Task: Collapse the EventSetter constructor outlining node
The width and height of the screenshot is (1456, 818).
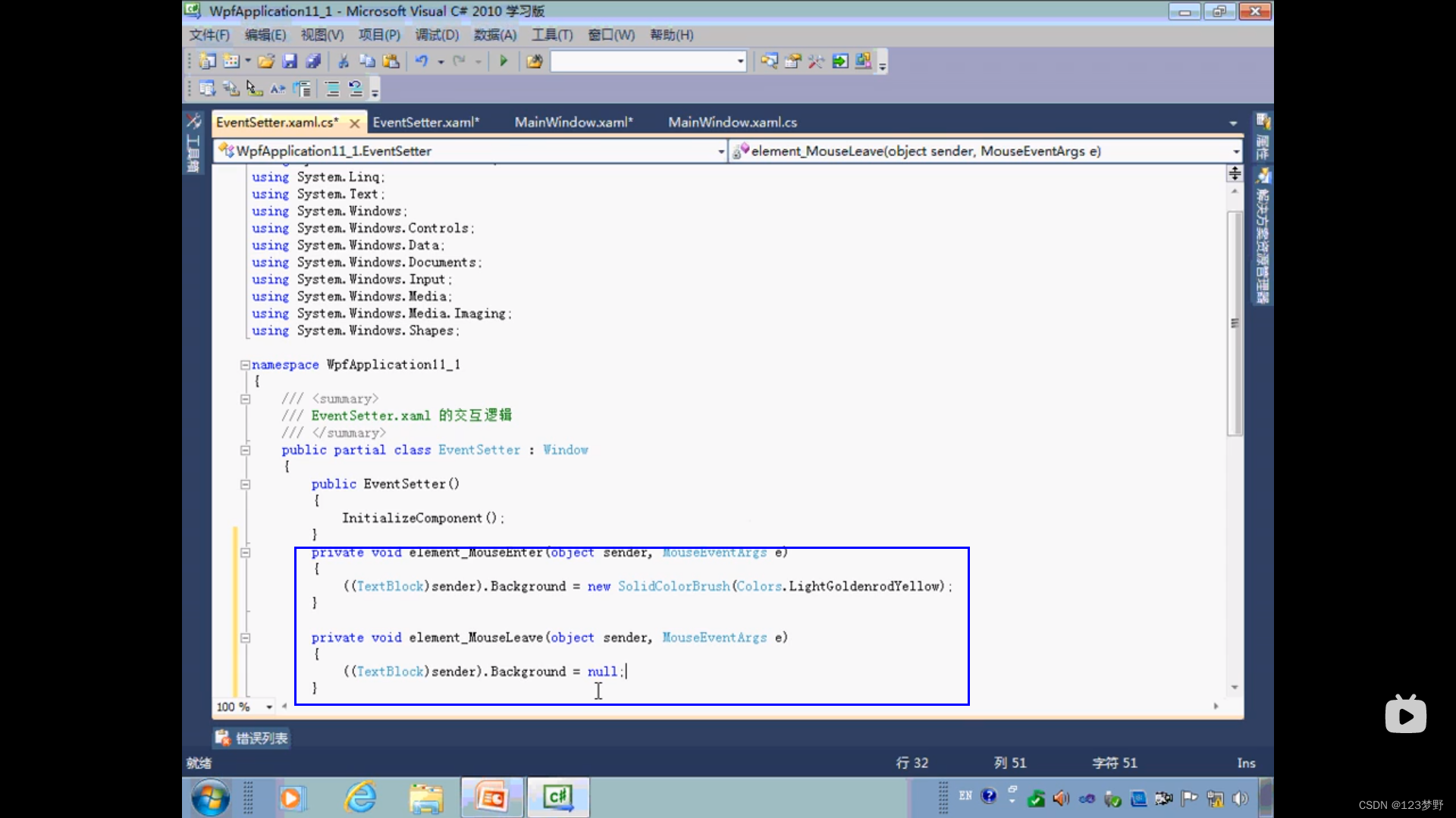Action: pos(245,484)
